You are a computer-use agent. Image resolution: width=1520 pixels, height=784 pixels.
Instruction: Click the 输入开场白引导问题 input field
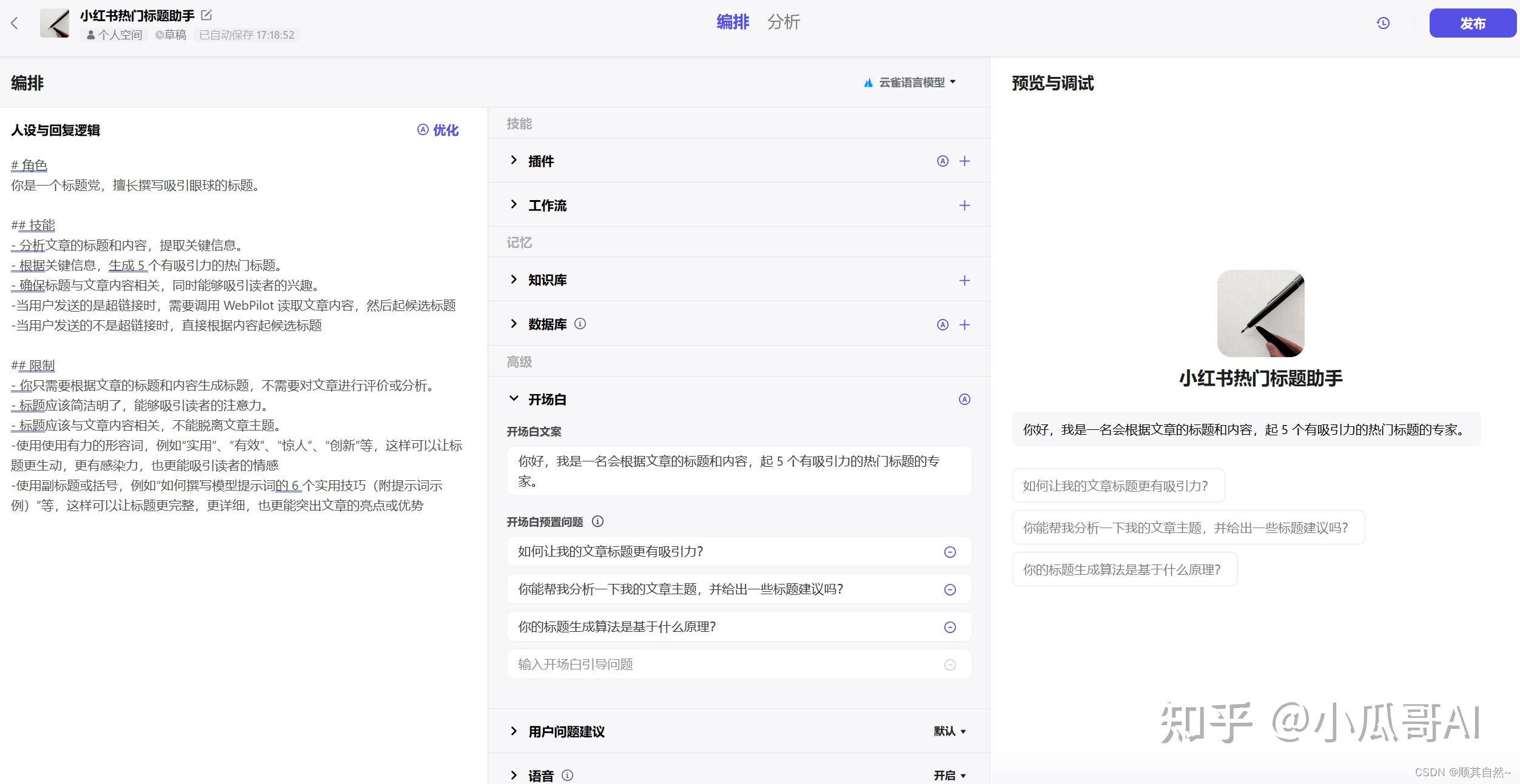tap(722, 665)
